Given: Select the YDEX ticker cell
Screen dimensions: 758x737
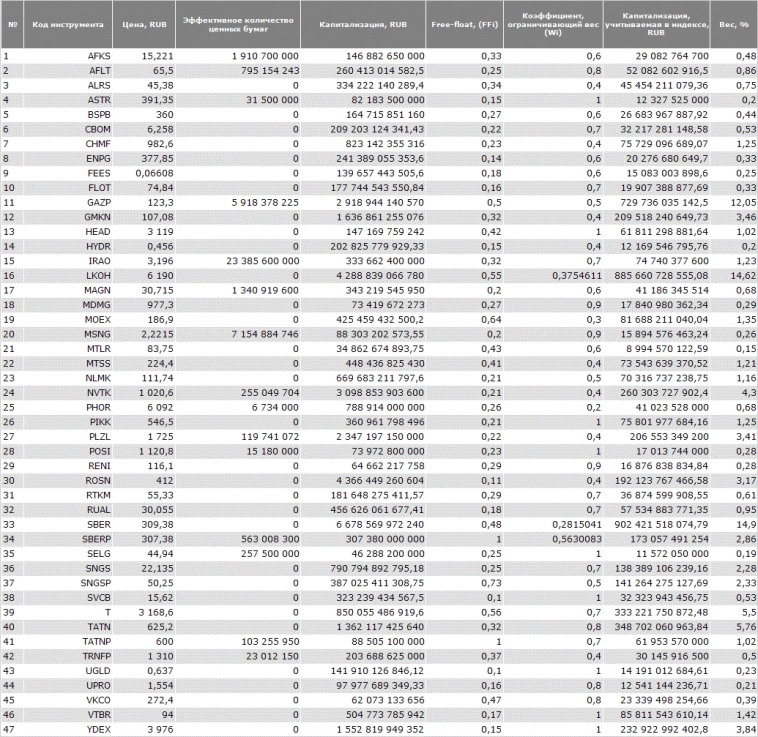Looking at the screenshot, I should [68, 729].
